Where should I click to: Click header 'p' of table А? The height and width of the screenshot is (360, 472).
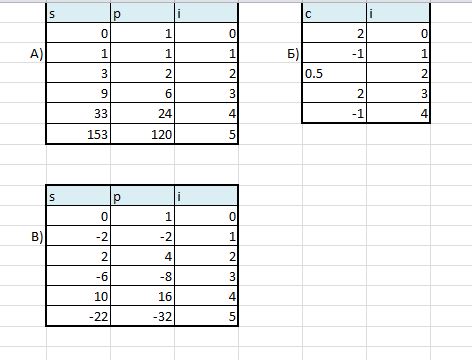coord(142,13)
